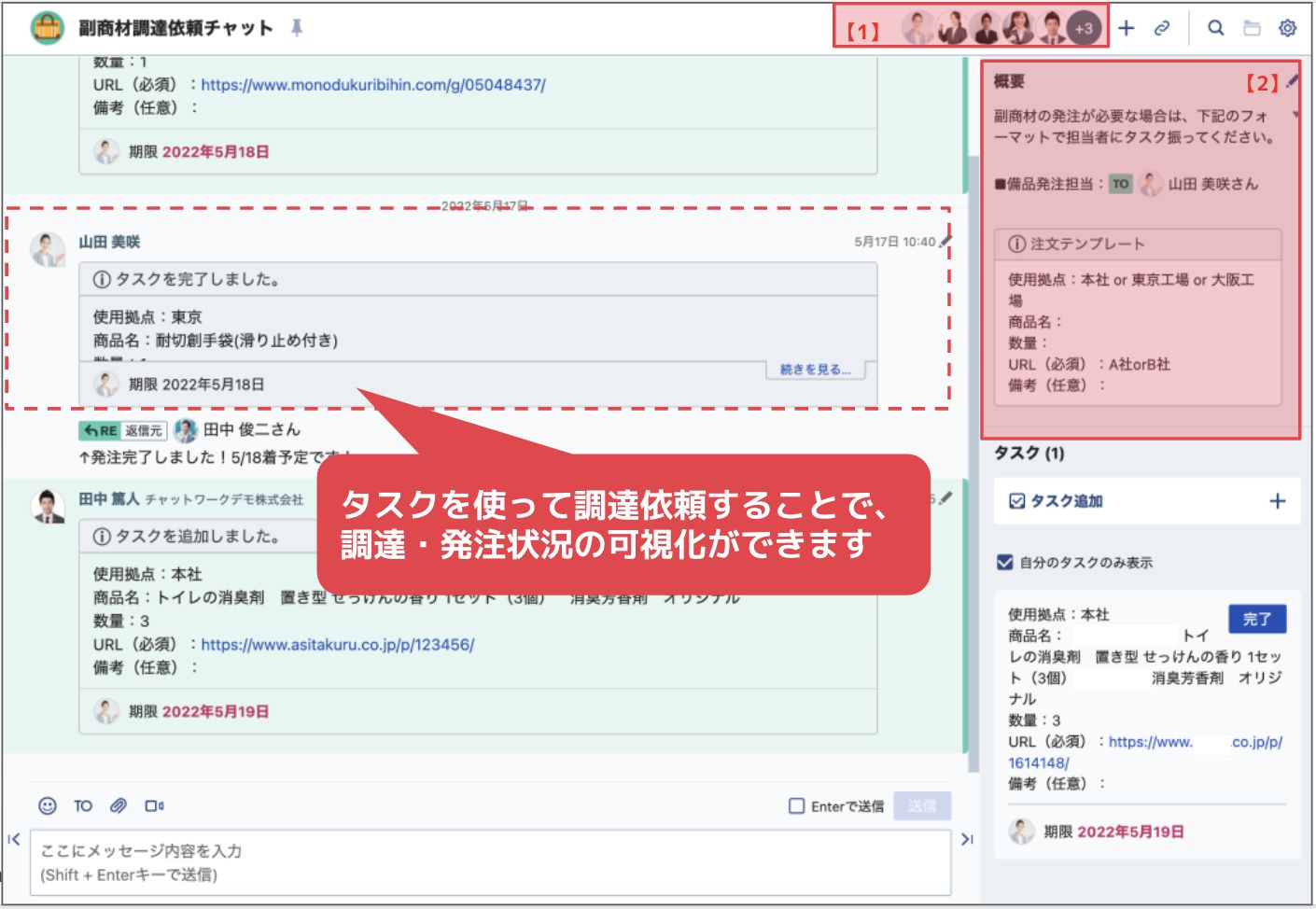This screenshot has width=1316, height=909.
Task: Open the file management folder icon
Action: coord(1252,28)
